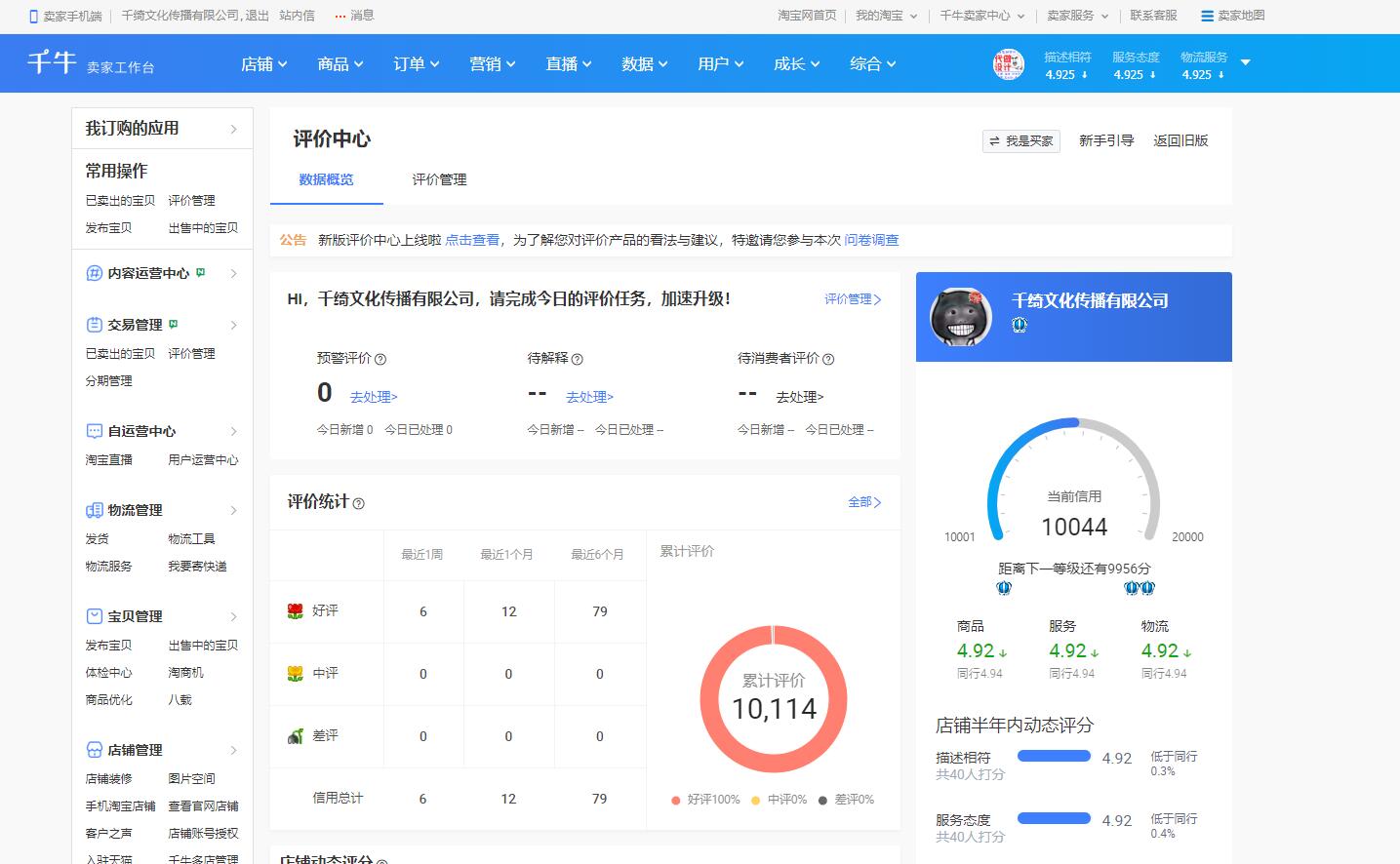Image resolution: width=1400 pixels, height=864 pixels.
Task: Click 联系客服 in the top bar
Action: [x=1153, y=16]
